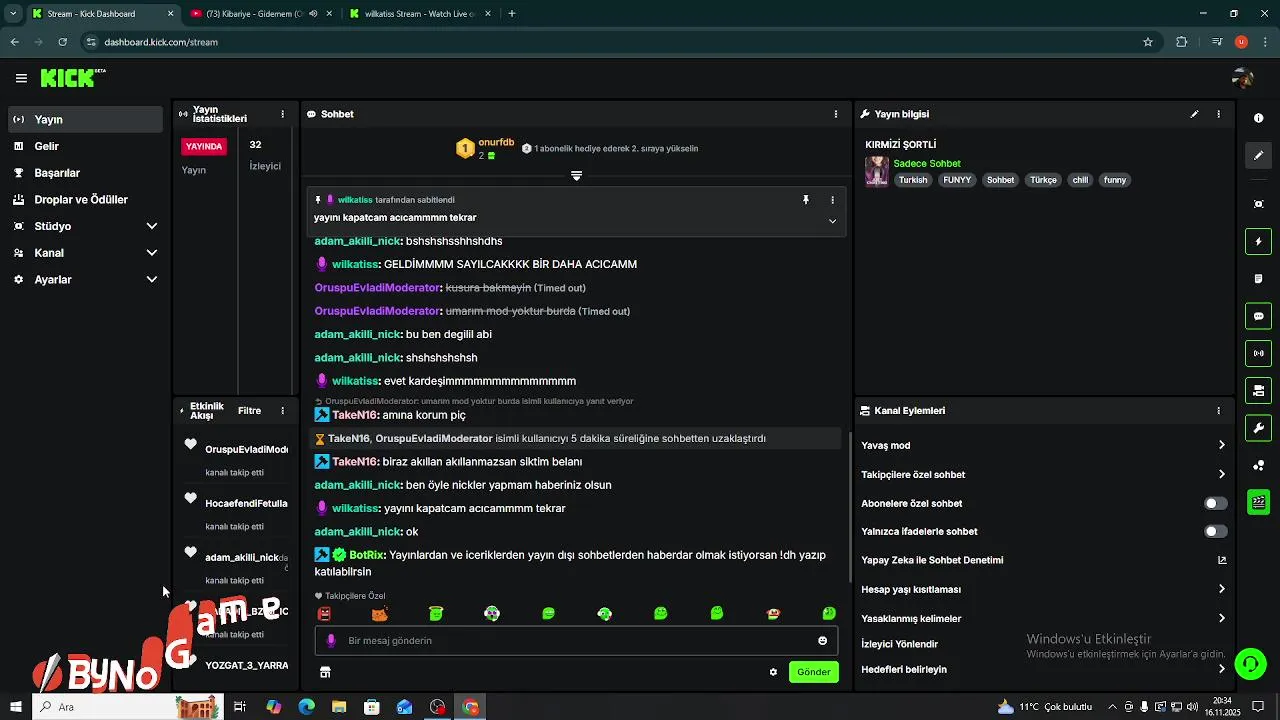Insert the green halo emote
The width and height of the screenshot is (1280, 720).
click(436, 613)
